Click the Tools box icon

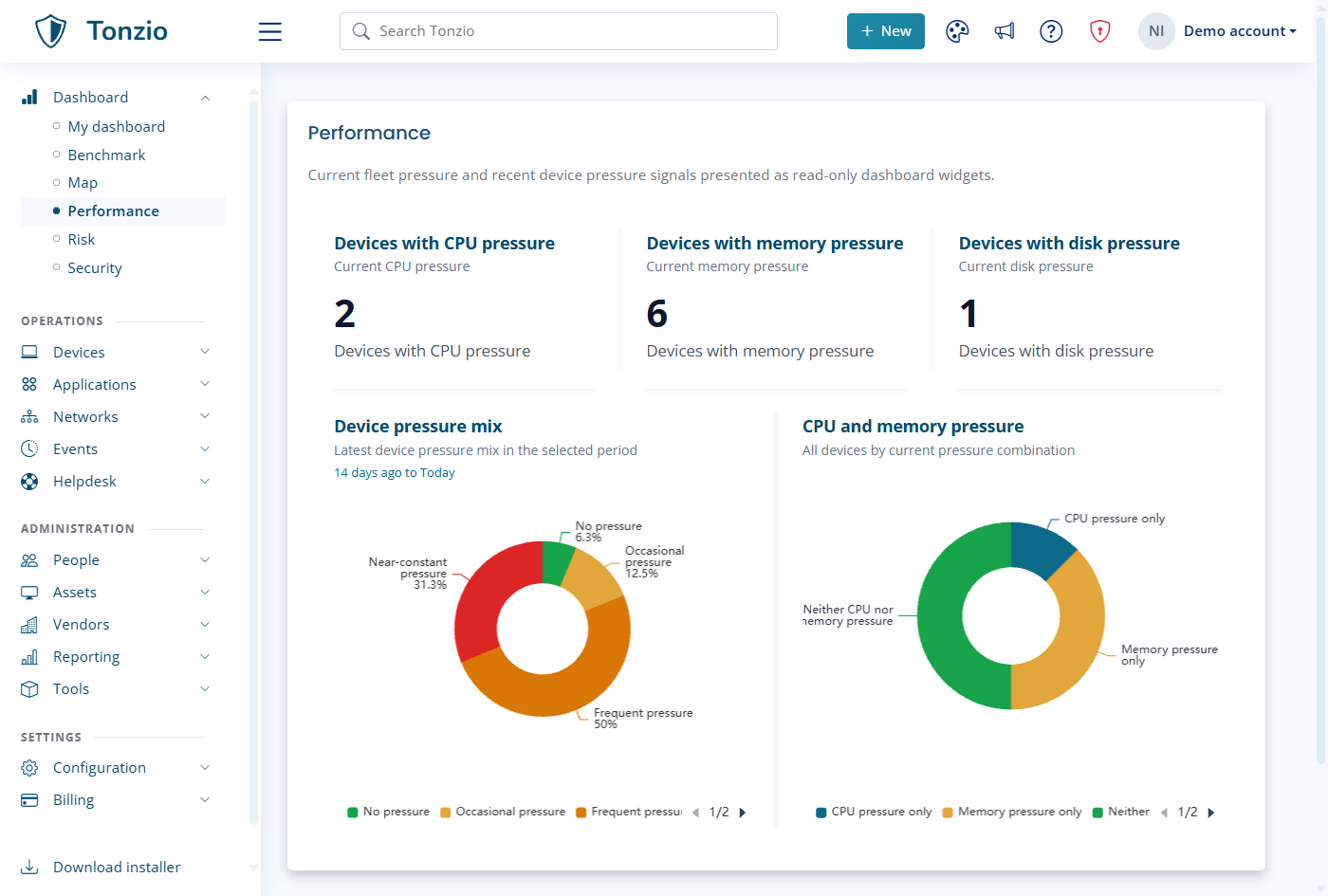point(29,688)
